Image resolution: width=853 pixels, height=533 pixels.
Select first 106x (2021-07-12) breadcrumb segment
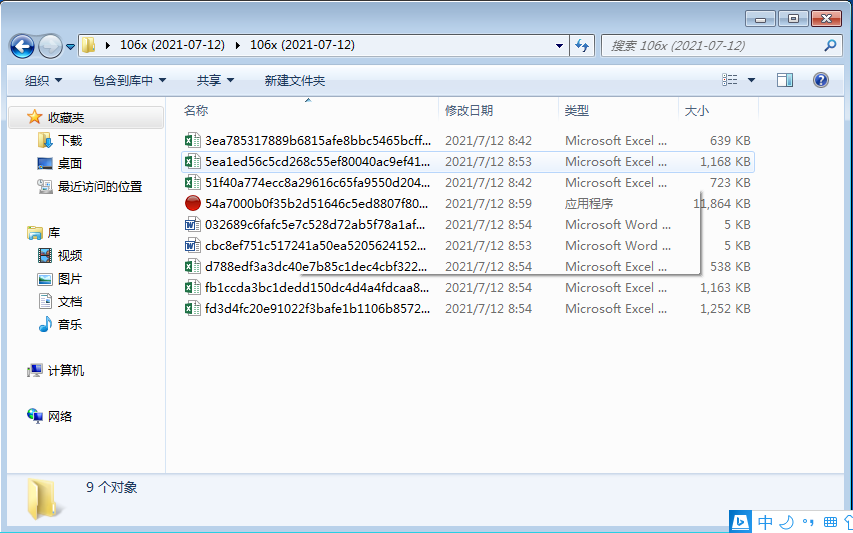[x=172, y=45]
